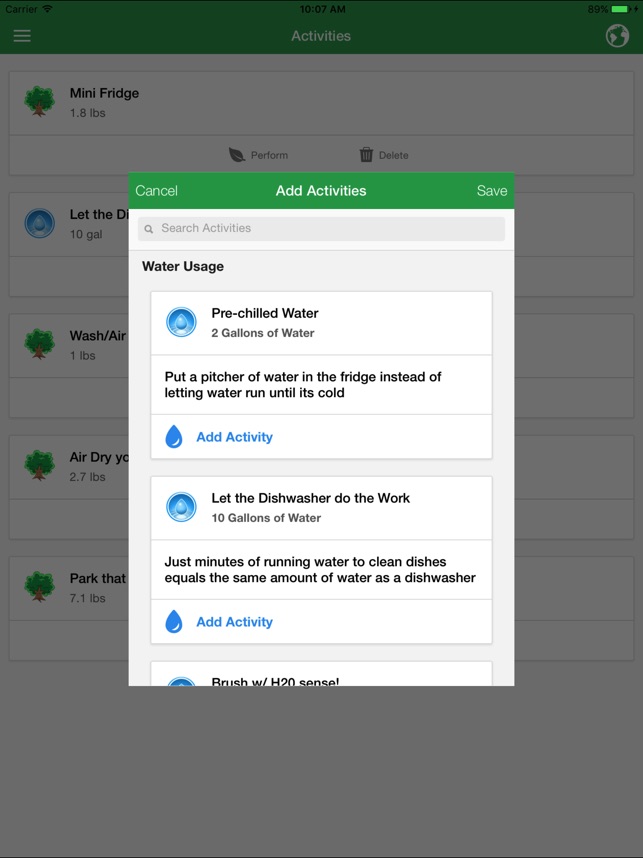Tap the globe icon in header
This screenshot has height=858, width=643.
[617, 36]
